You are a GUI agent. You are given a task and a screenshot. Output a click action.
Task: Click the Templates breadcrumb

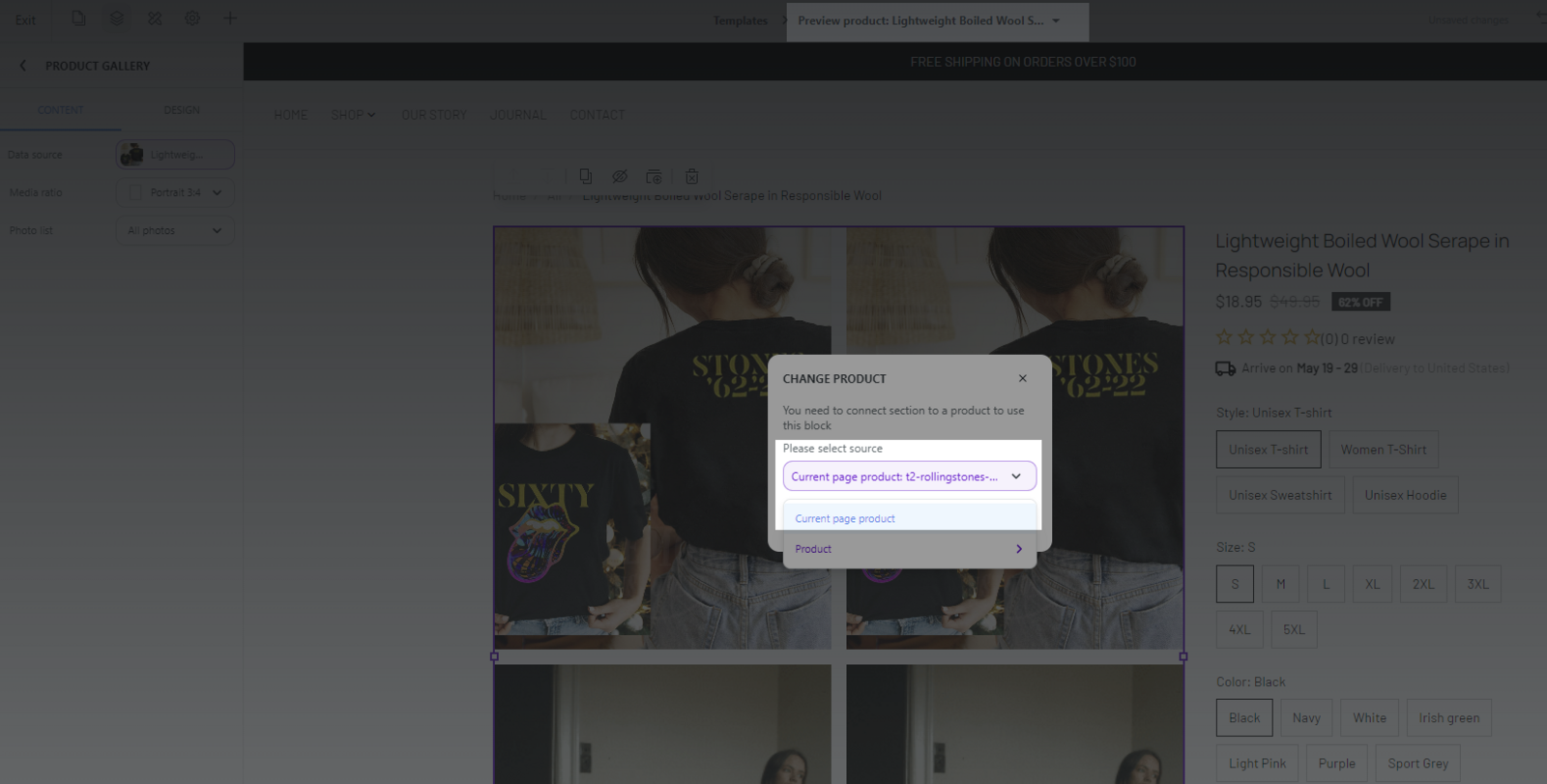(x=741, y=20)
